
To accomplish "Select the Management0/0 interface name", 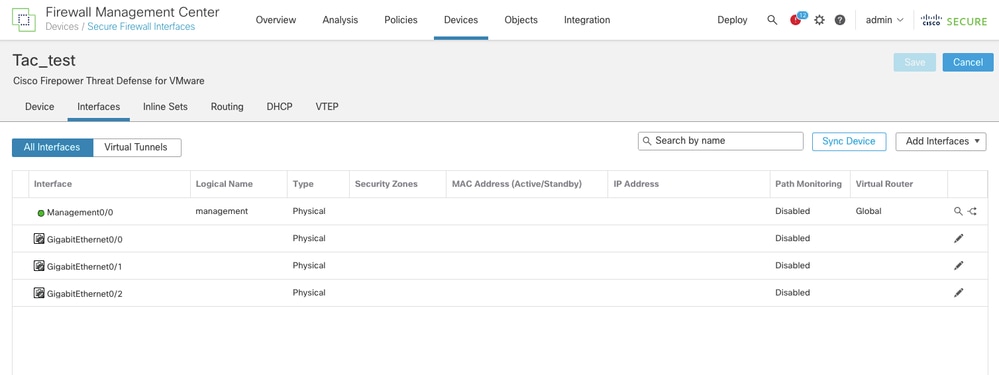I will coord(80,213).
